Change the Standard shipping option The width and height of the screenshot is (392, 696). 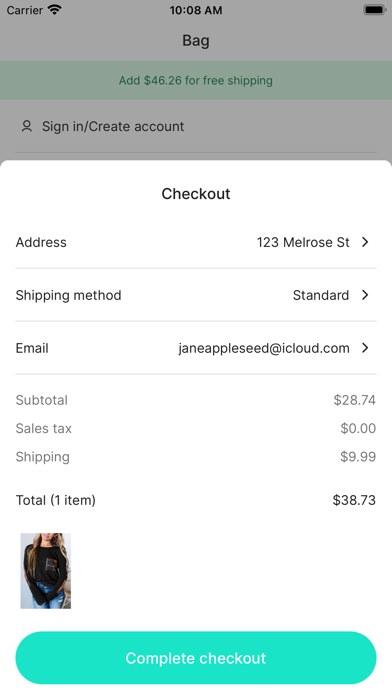pos(321,295)
